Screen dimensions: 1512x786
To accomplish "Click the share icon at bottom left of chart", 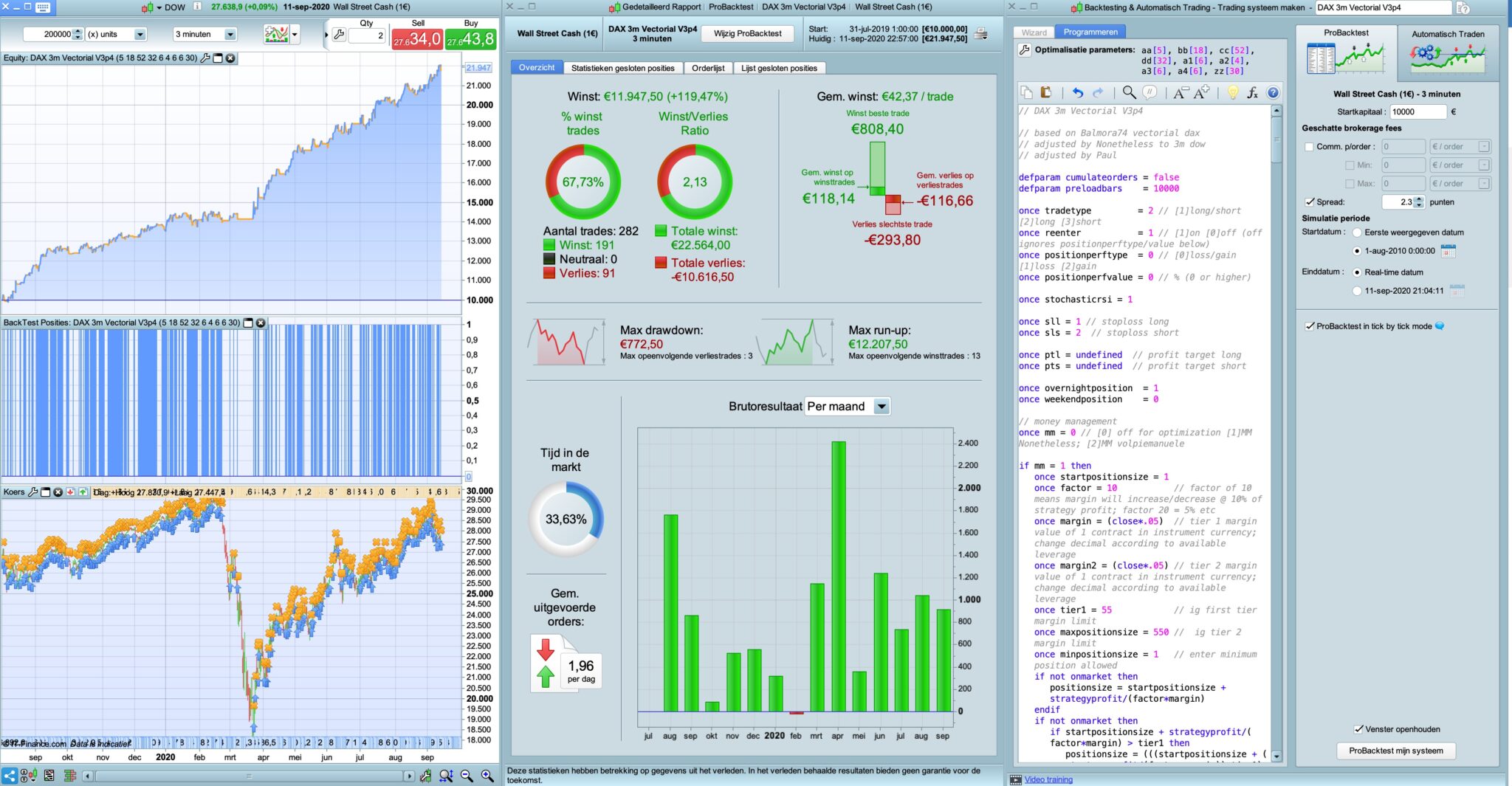I will (10, 776).
